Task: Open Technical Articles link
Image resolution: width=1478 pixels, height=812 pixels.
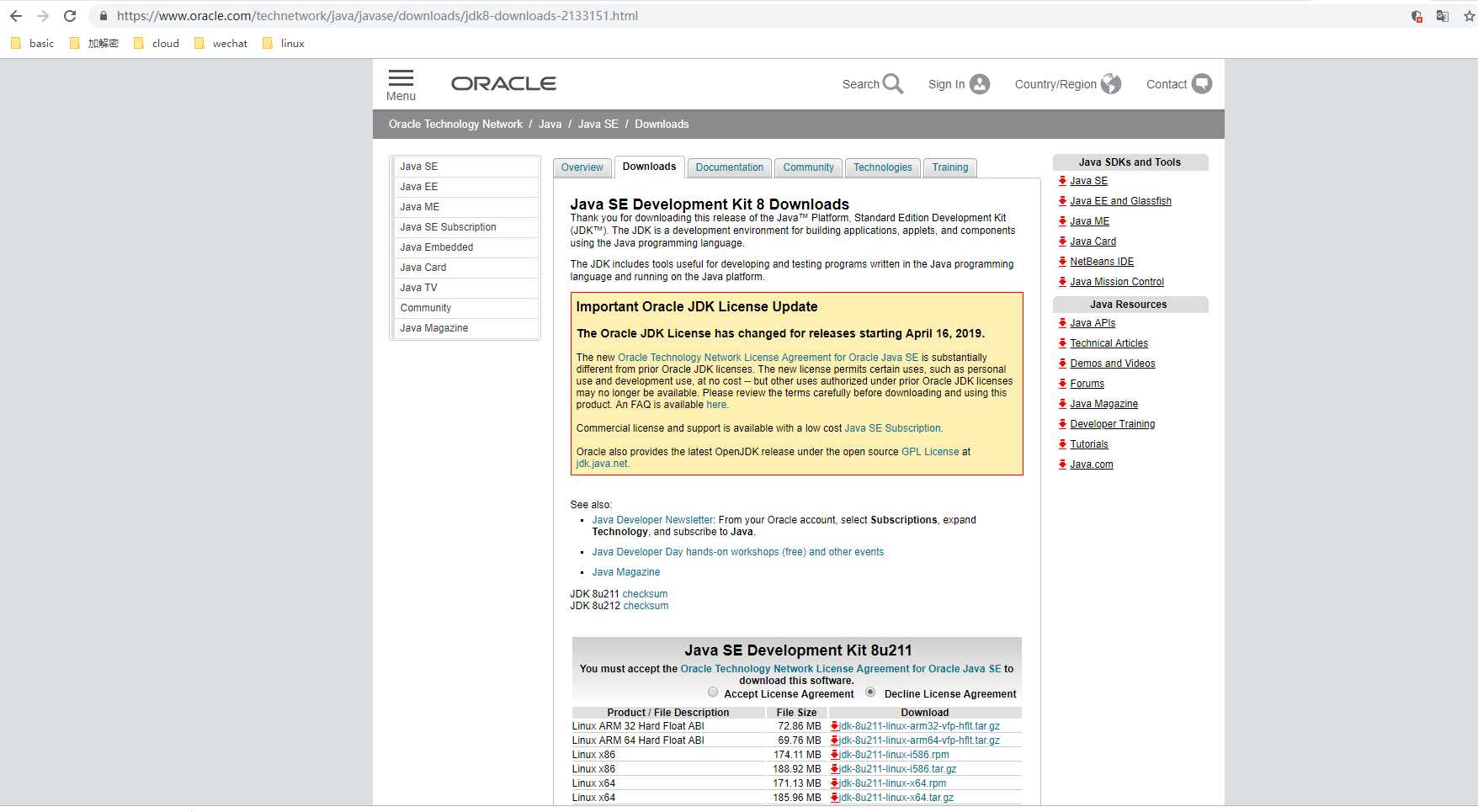Action: pos(1108,343)
